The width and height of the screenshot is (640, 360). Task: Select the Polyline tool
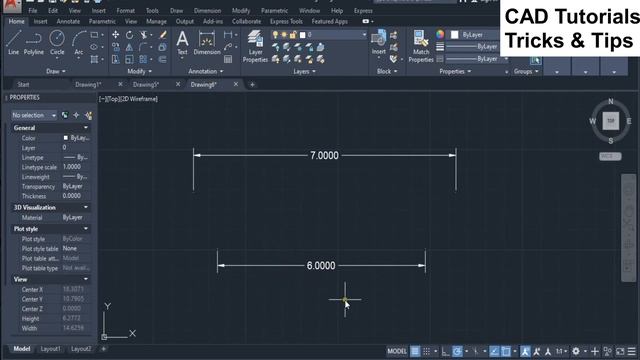(33, 42)
